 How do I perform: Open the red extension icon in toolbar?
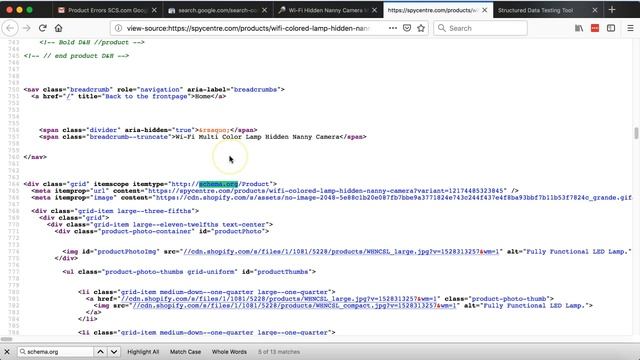click(x=595, y=28)
